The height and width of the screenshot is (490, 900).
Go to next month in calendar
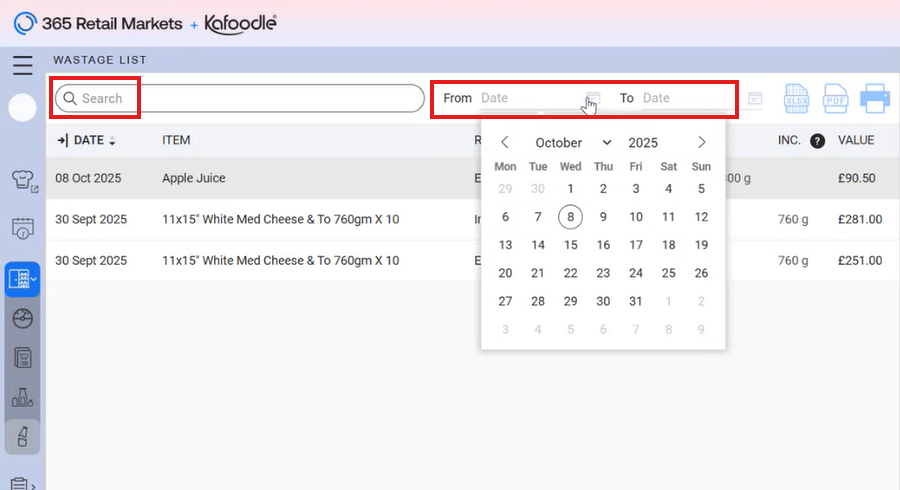pos(701,142)
